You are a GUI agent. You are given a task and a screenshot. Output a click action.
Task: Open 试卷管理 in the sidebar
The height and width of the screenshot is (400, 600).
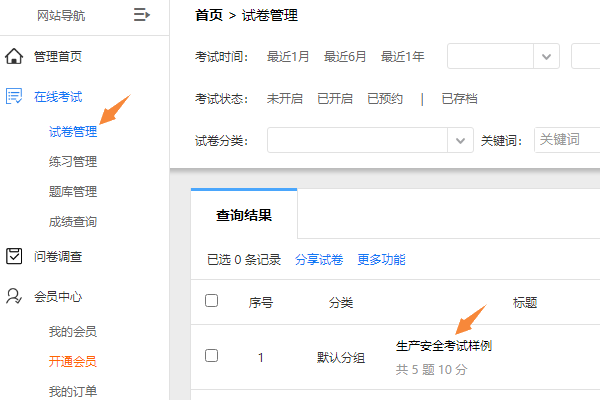[73, 132]
